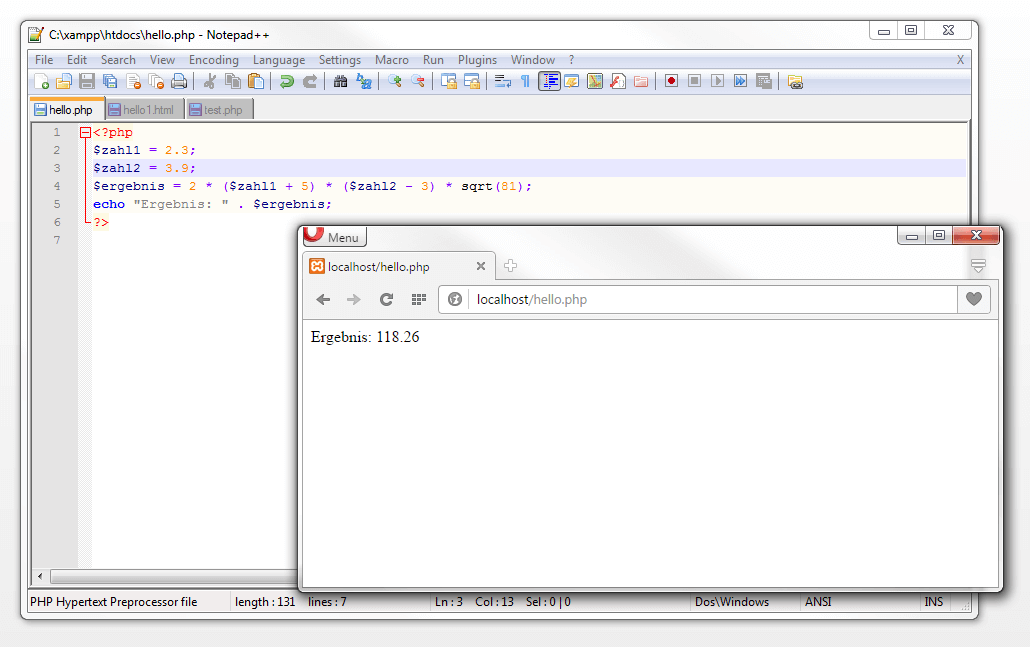Go forward in the Opera browser
Screen dimensions: 1030x647
click(x=354, y=300)
